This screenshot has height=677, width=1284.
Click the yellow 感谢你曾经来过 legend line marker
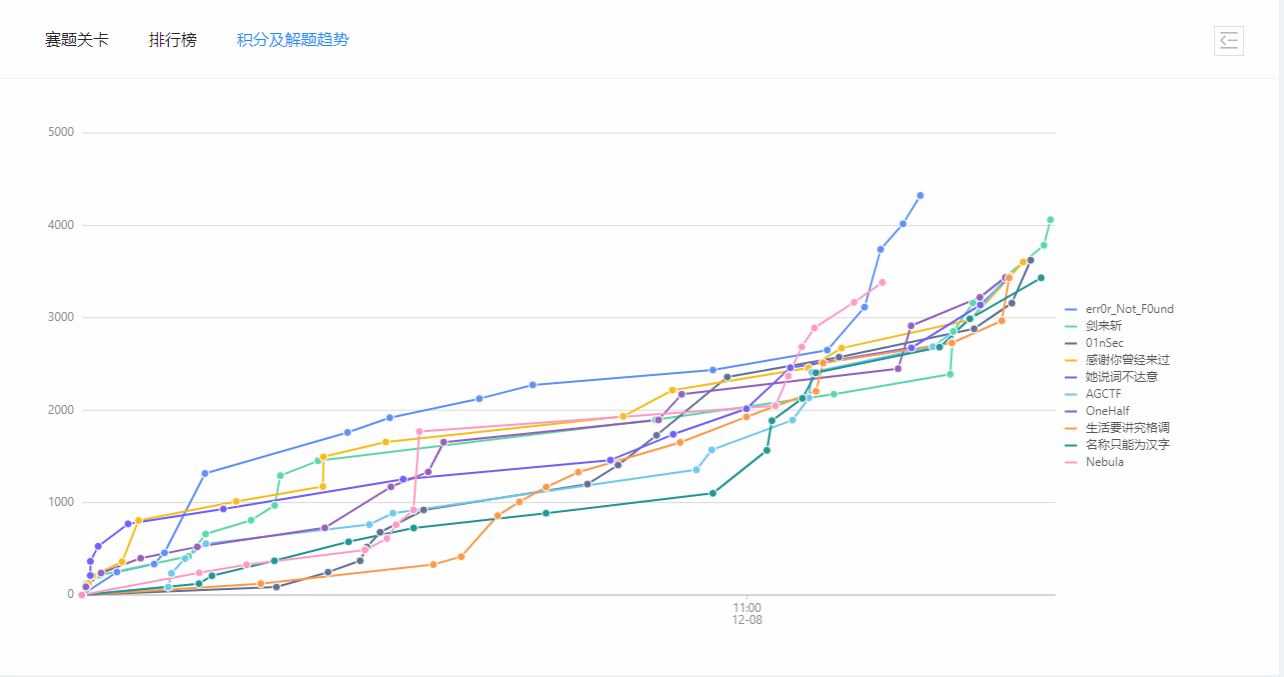1071,360
